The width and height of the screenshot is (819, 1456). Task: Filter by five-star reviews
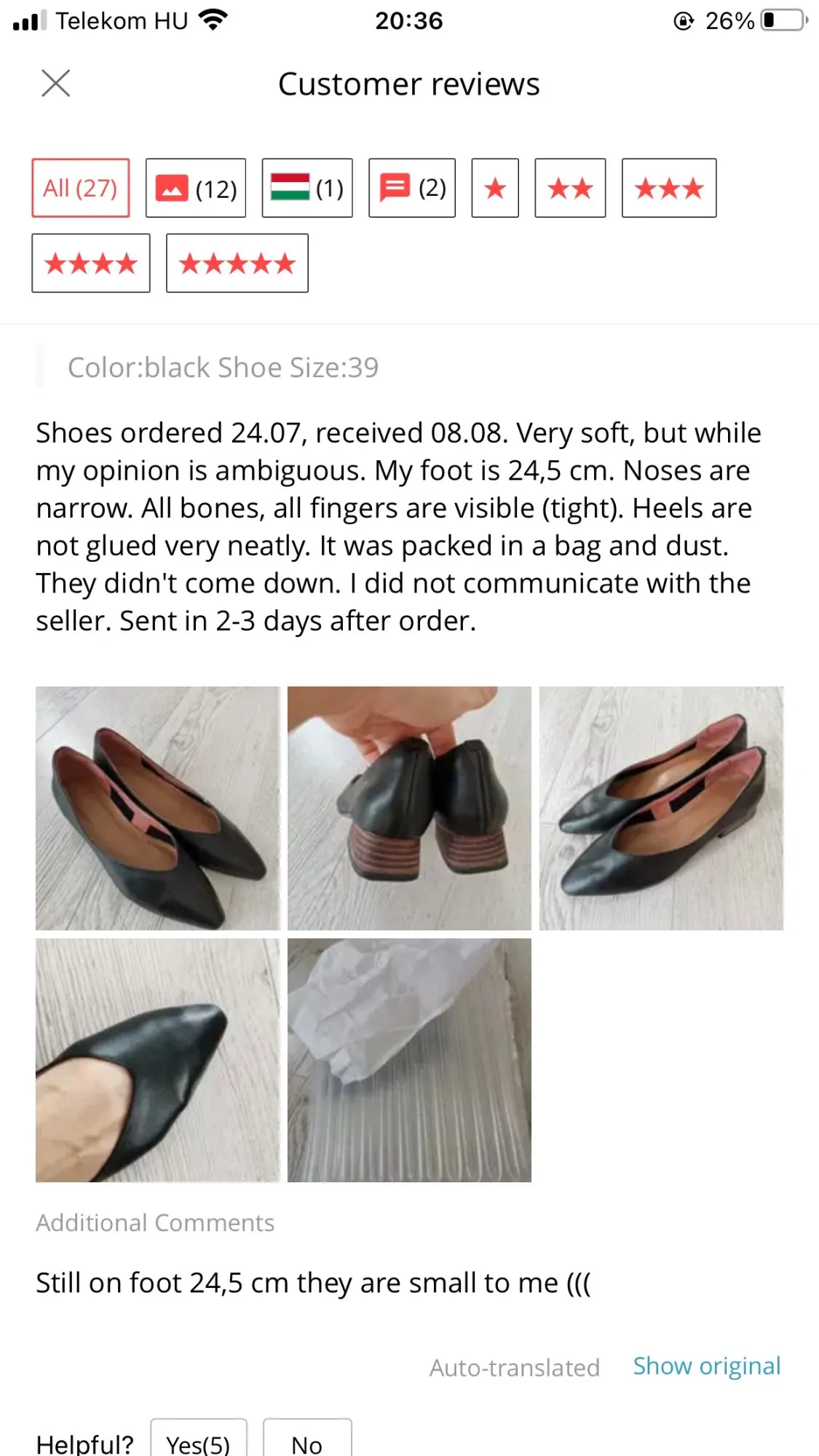[237, 263]
